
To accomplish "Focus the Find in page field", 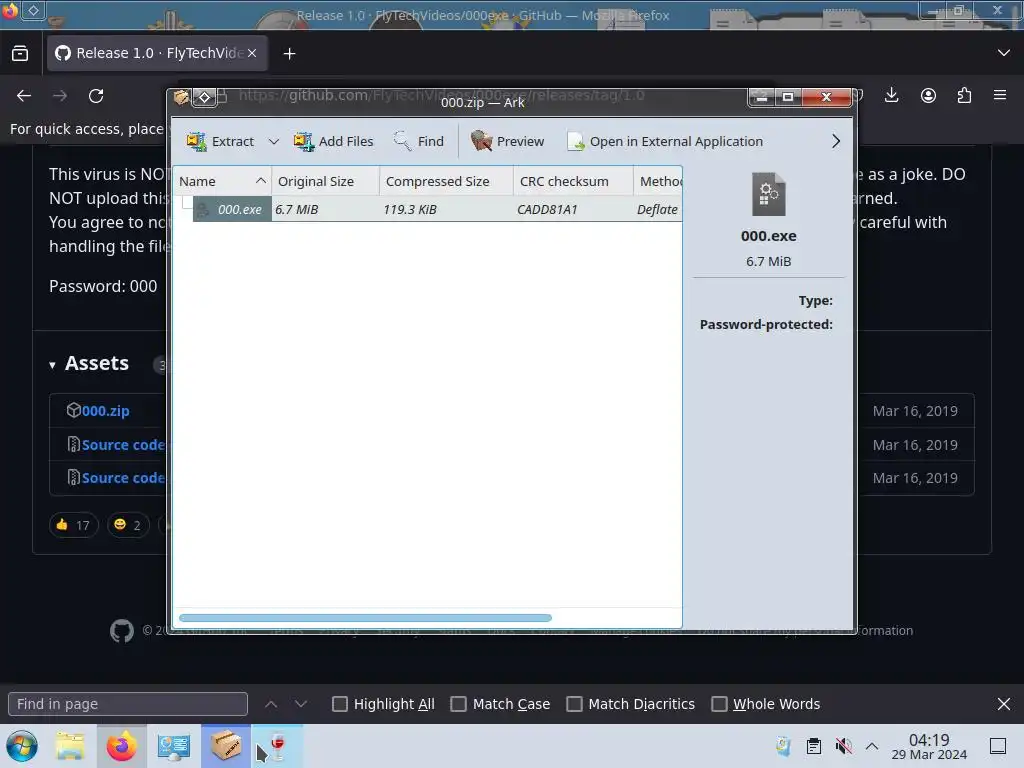I will (128, 704).
